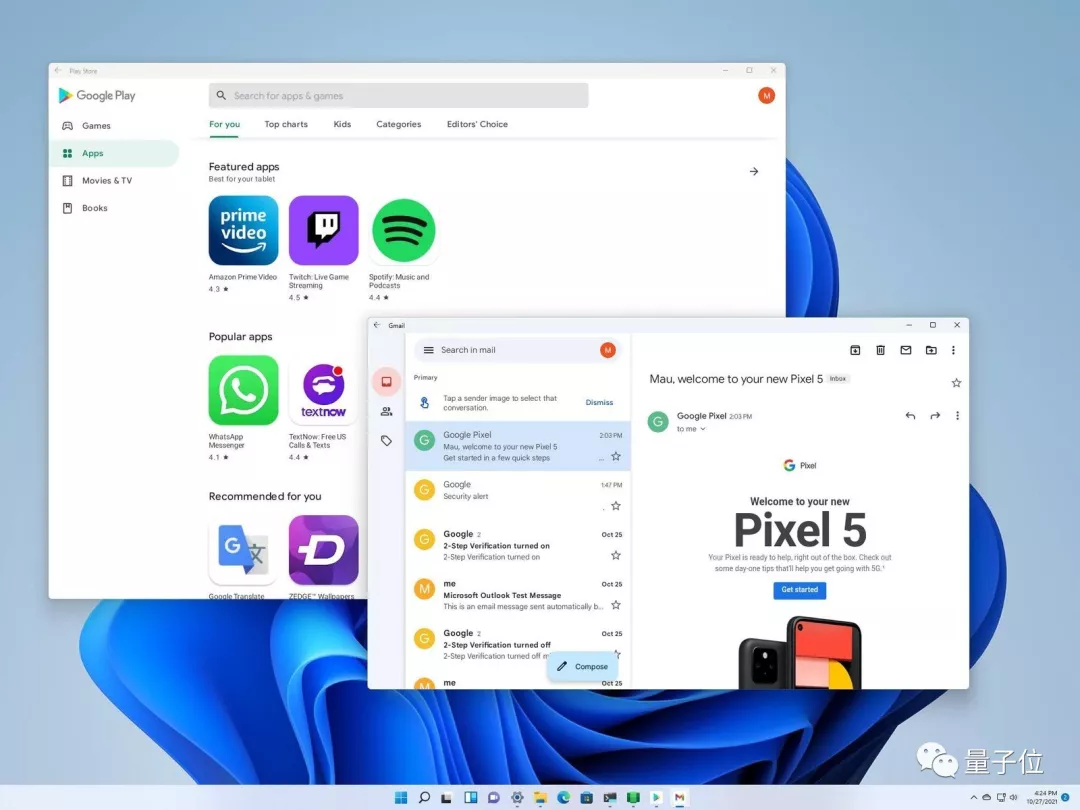1080x810 pixels.
Task: Open Movies & TV in sidebar
Action: tap(114, 180)
